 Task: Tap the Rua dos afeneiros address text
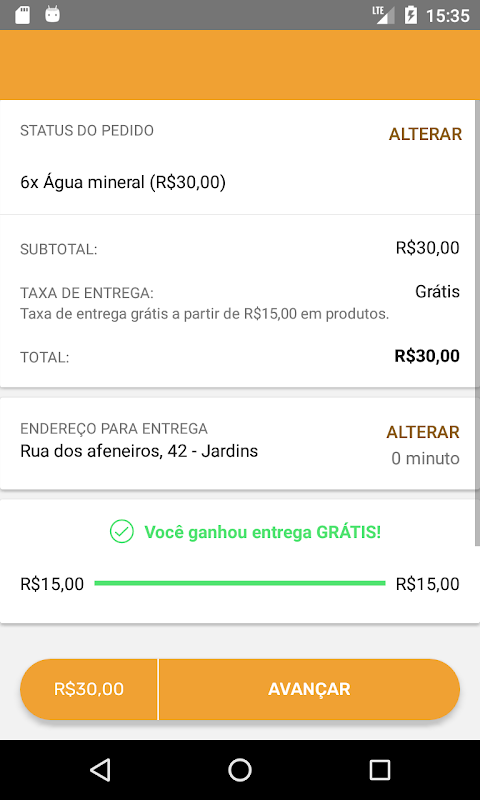[139, 451]
